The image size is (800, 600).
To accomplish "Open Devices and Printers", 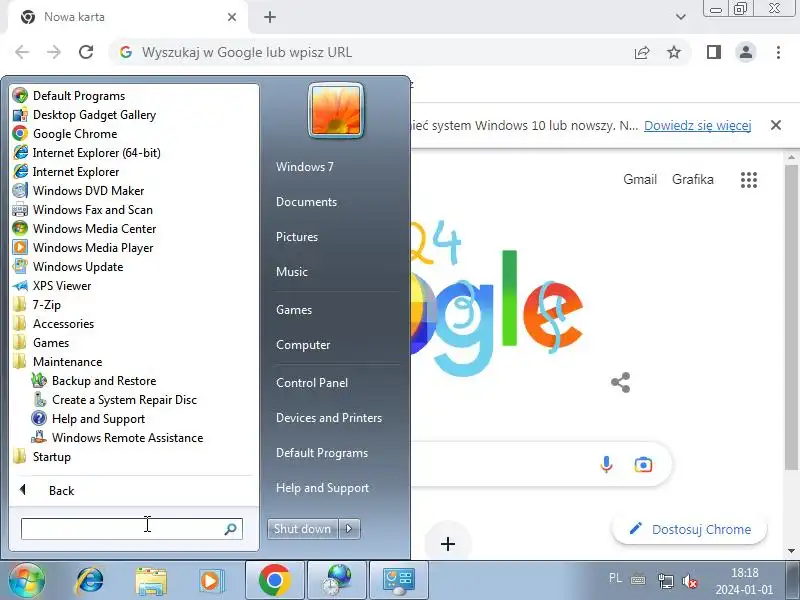I will tap(329, 418).
